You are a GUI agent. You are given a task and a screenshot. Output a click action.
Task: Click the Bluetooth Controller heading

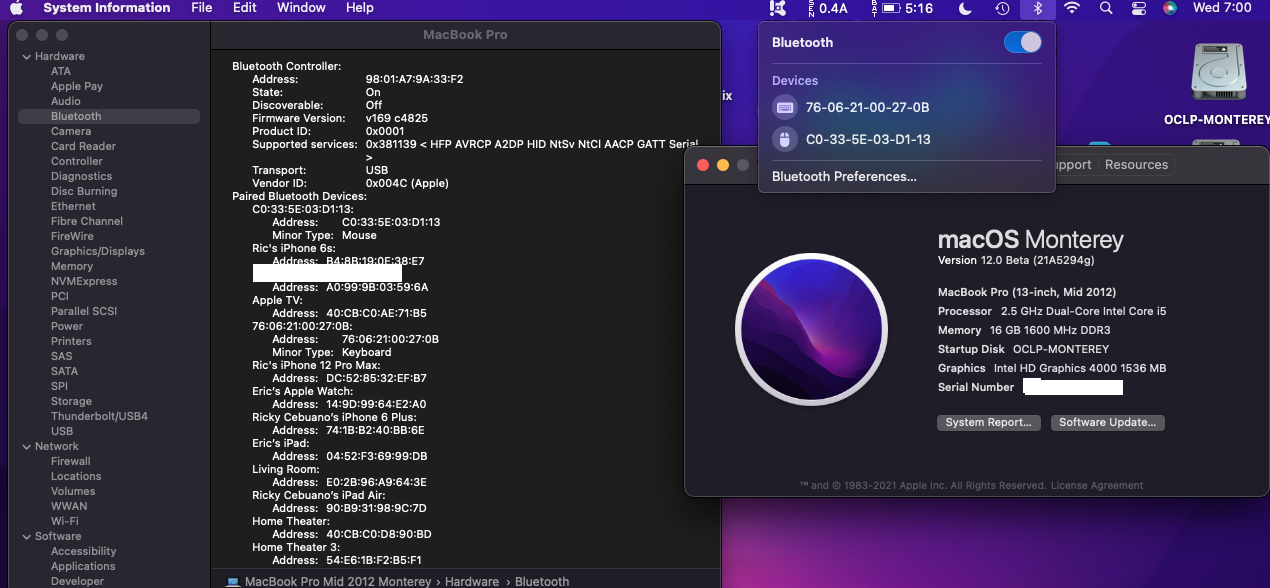point(287,66)
